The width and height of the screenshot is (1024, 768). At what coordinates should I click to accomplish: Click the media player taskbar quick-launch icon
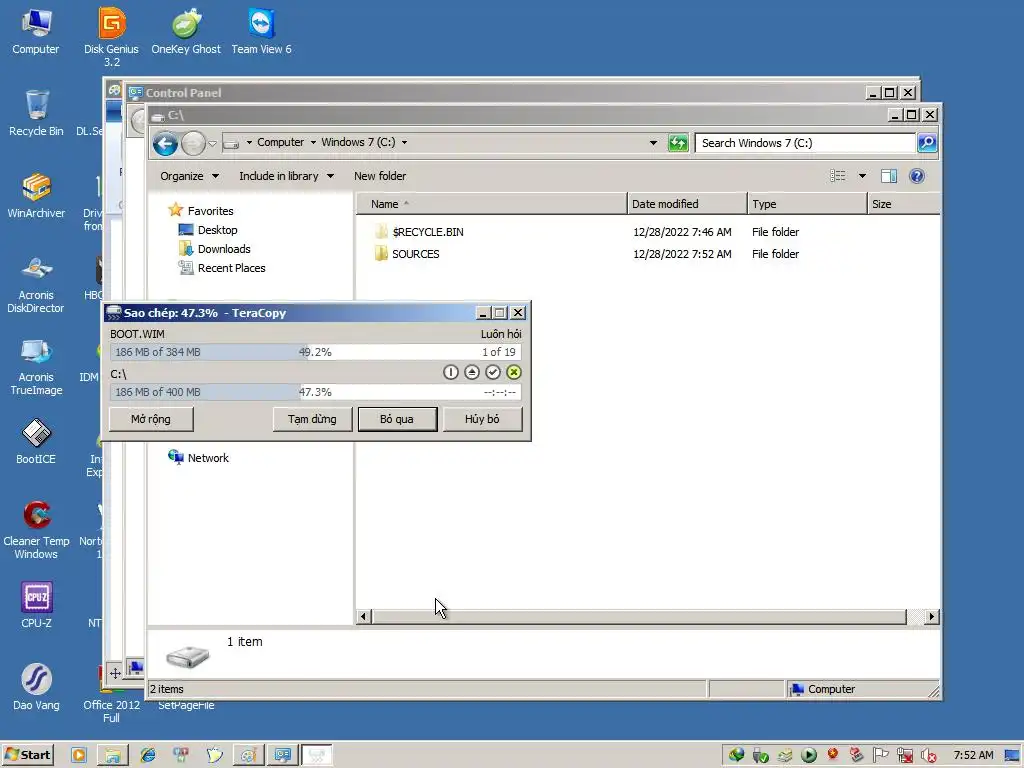79,755
